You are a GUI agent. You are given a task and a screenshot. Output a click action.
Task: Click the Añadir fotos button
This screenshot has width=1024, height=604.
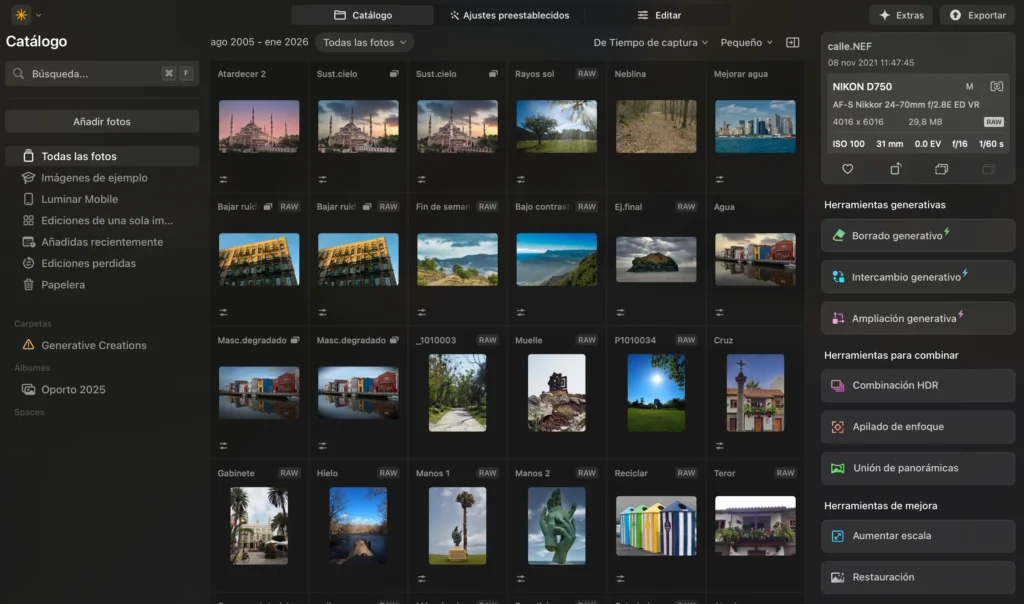[102, 121]
